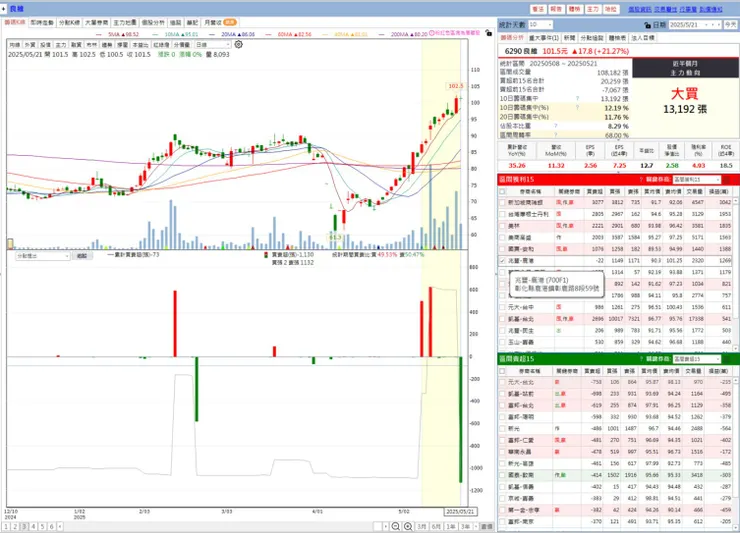The image size is (740, 533).
Task: Toggle the 本益比 indicator button
Action: pos(140,44)
